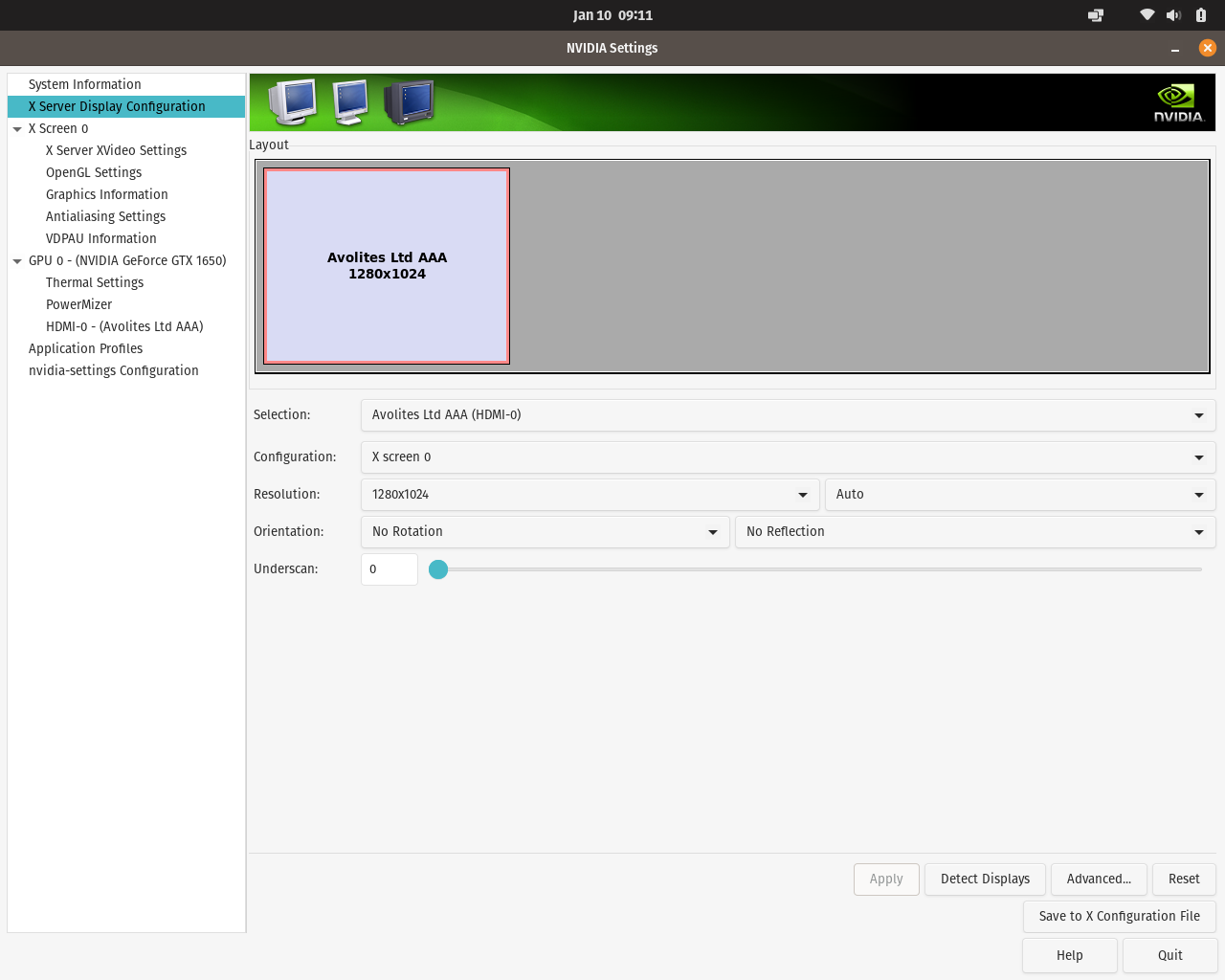Click Detect Displays button

985,879
